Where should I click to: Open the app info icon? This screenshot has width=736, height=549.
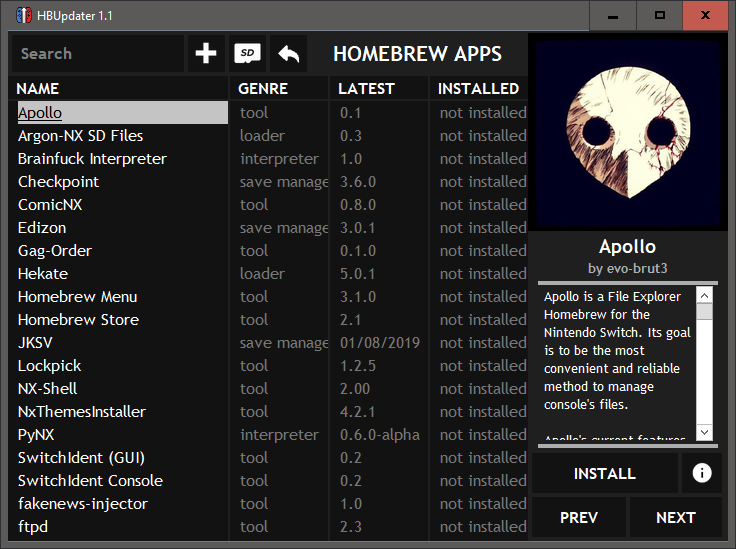pyautogui.click(x=702, y=473)
